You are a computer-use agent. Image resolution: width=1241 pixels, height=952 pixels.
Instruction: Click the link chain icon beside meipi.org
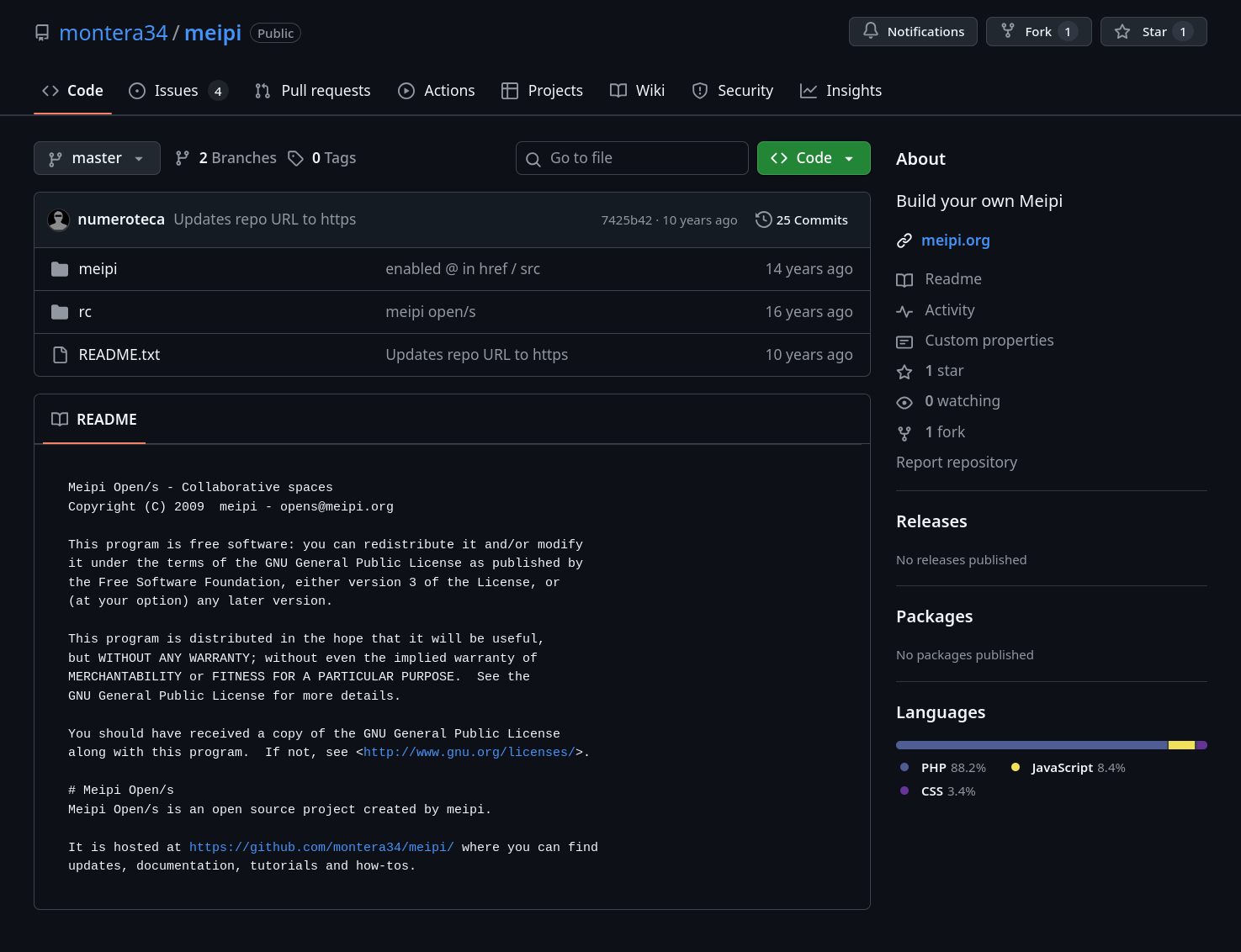(x=904, y=241)
